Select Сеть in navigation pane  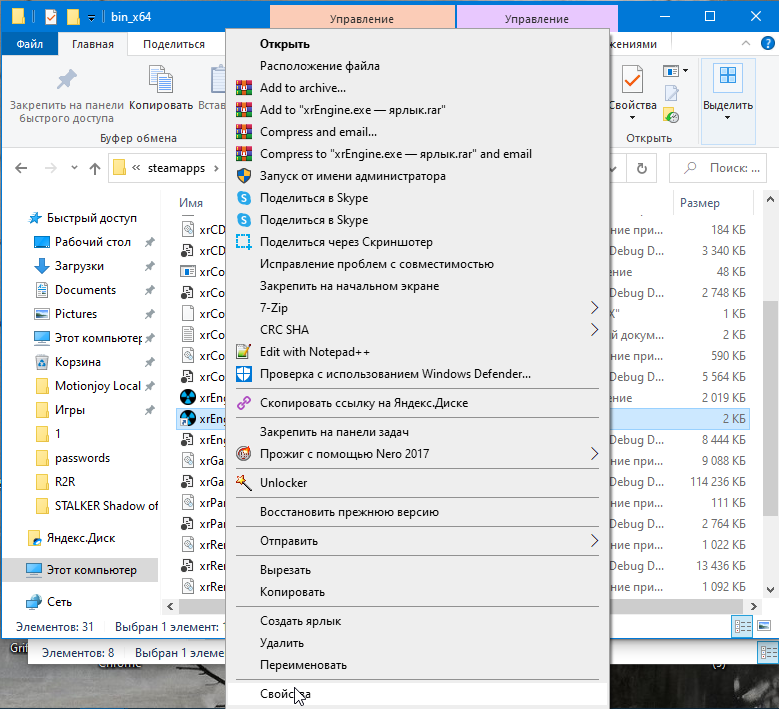click(59, 602)
